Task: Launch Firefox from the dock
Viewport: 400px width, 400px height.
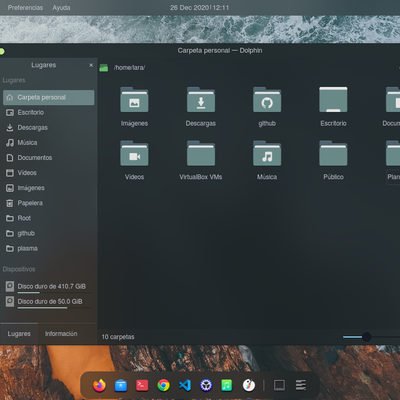Action: [x=99, y=385]
